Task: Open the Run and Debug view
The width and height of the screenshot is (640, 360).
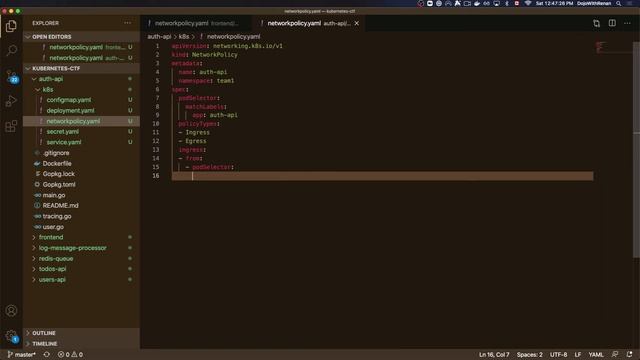Action: (x=11, y=101)
